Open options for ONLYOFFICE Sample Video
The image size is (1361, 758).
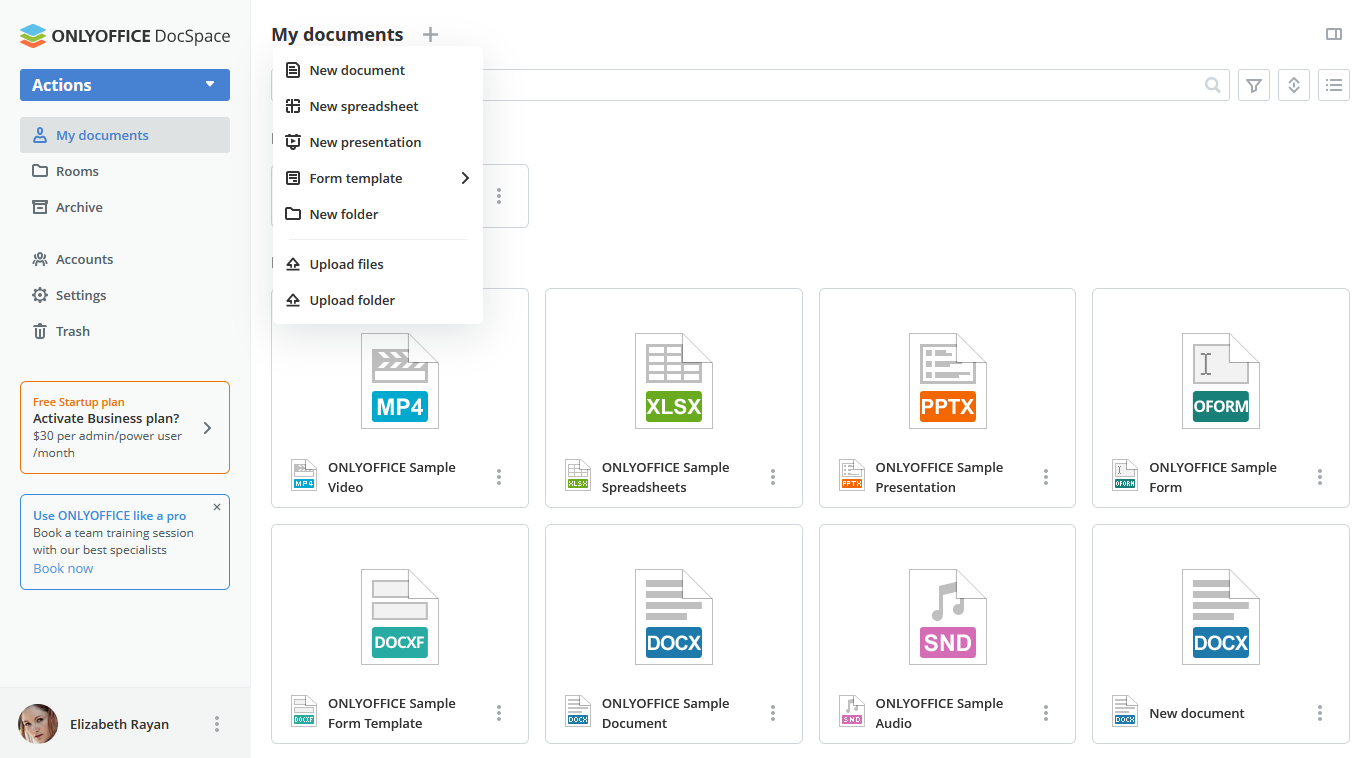(499, 477)
